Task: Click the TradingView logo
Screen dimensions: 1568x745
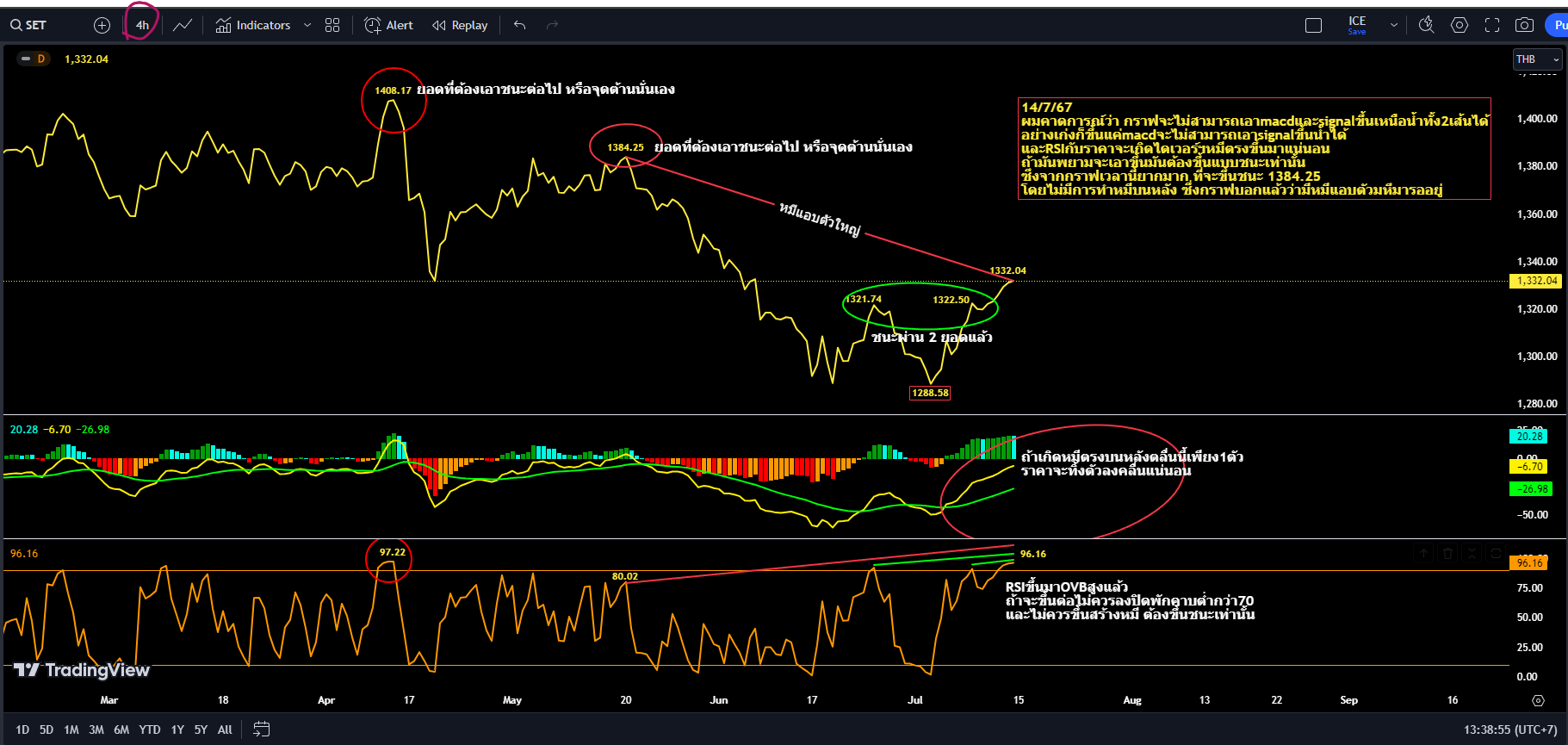Action: pyautogui.click(x=82, y=670)
